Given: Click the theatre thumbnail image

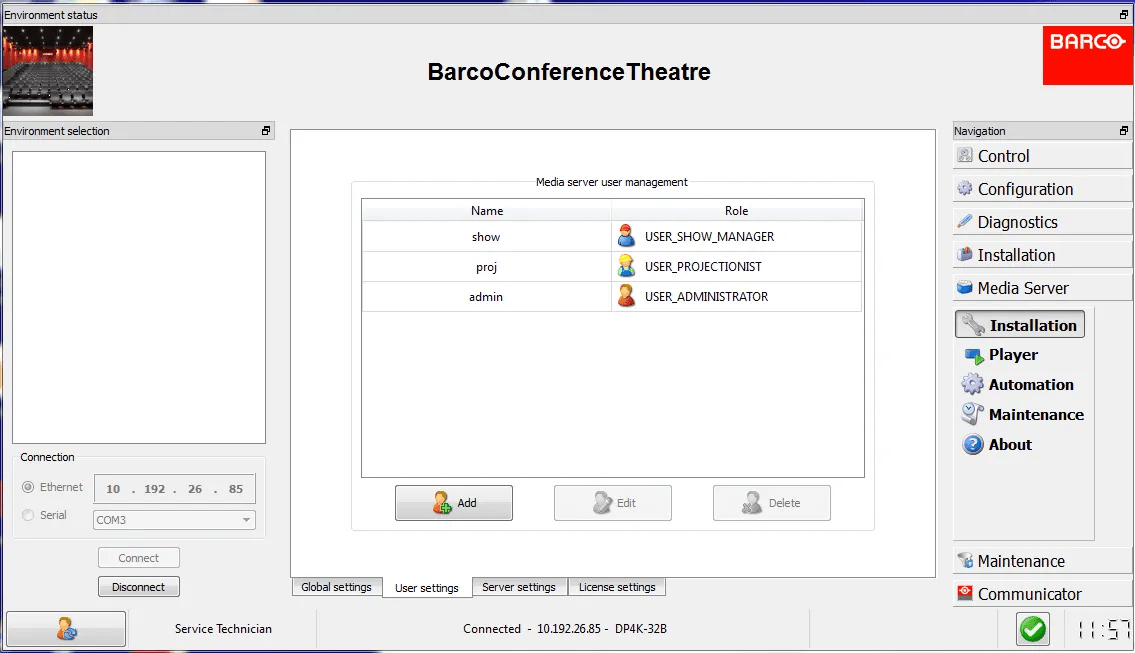Looking at the screenshot, I should point(48,70).
